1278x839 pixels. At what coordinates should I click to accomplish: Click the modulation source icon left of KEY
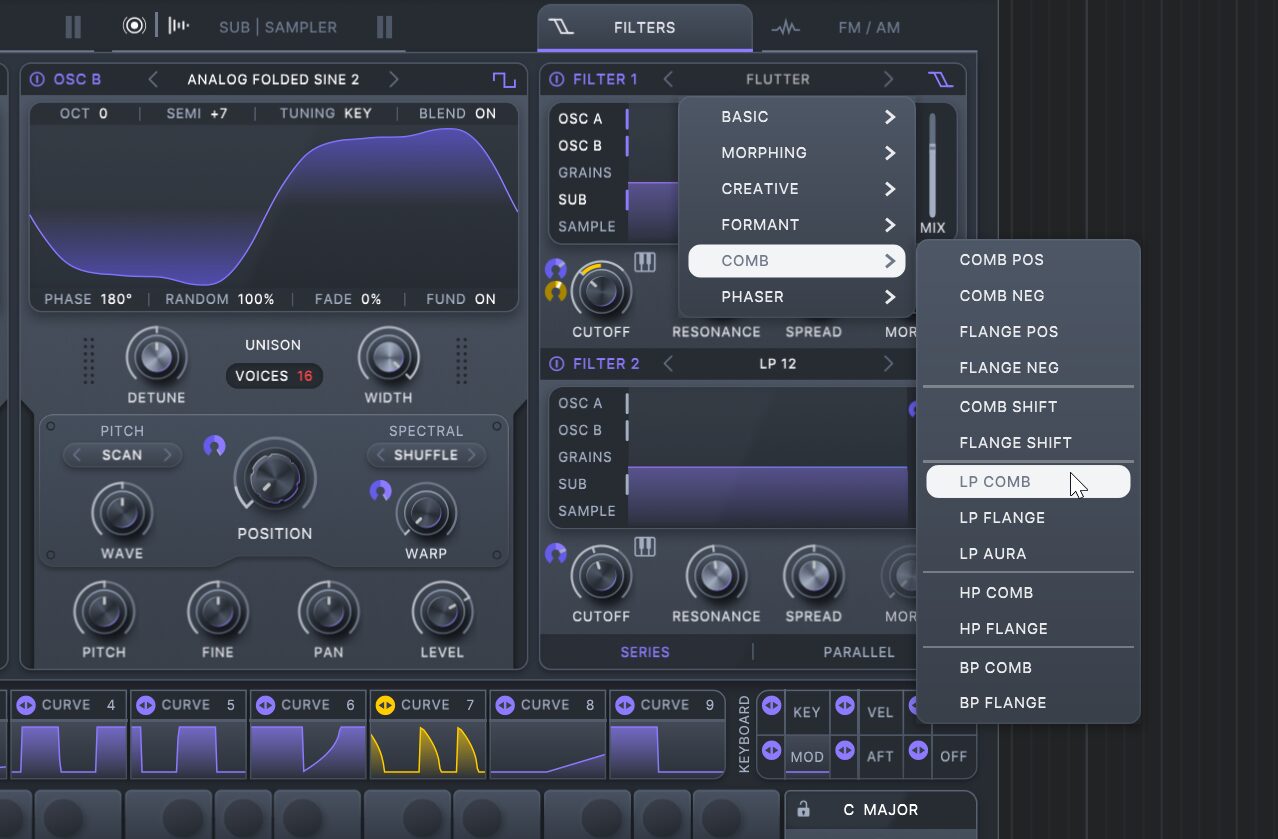(x=772, y=705)
